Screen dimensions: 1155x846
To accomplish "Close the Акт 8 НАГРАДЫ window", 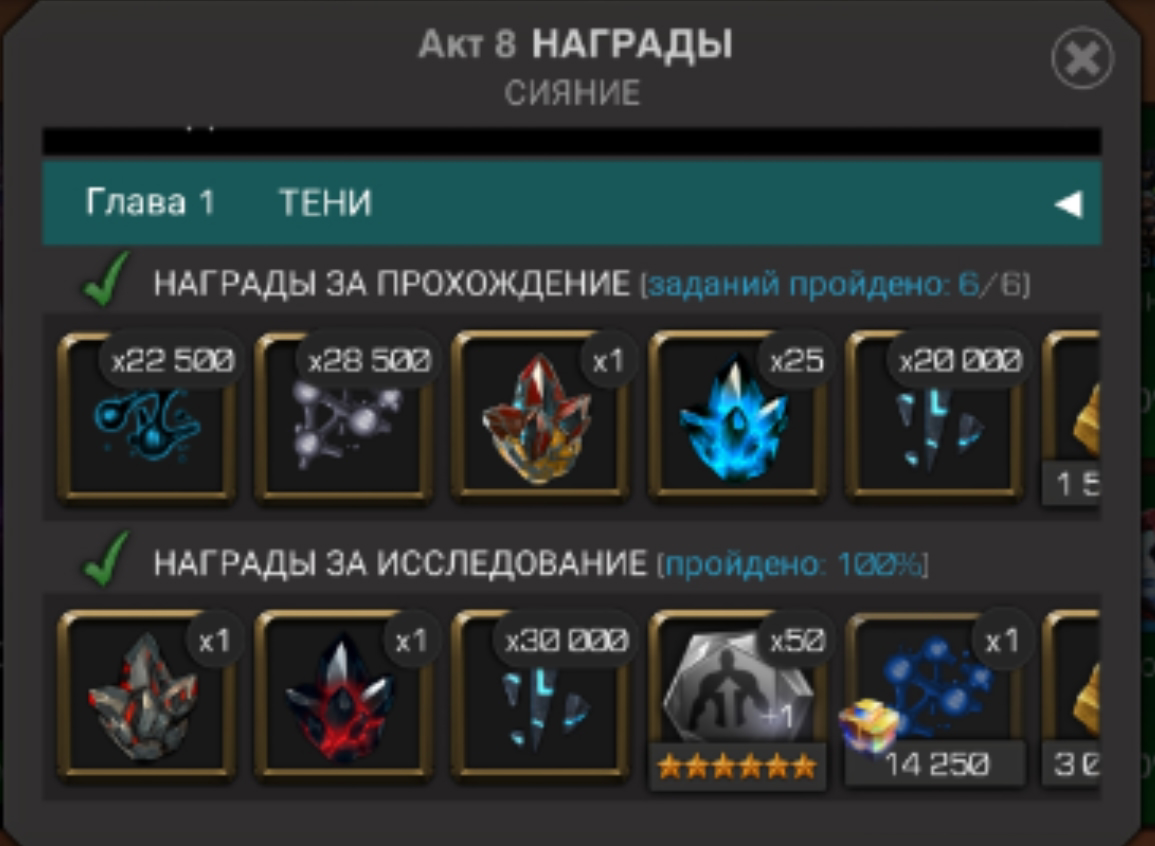I will (1082, 58).
